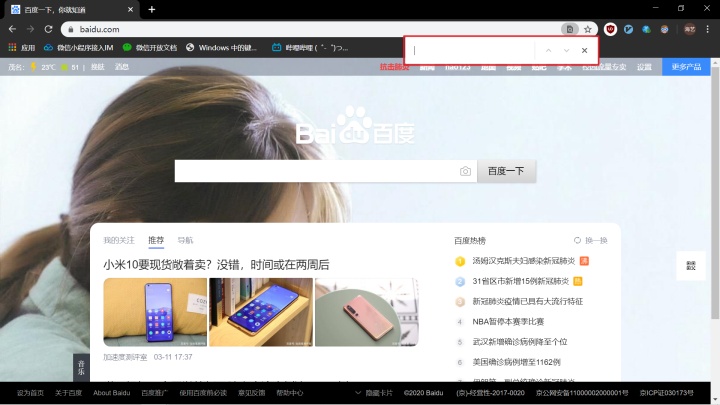Close the find bar
The height and width of the screenshot is (405, 720).
pos(585,51)
